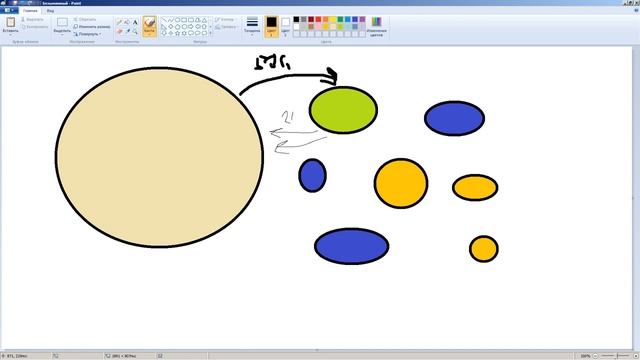Choose the Down arrow shape

[164, 33]
